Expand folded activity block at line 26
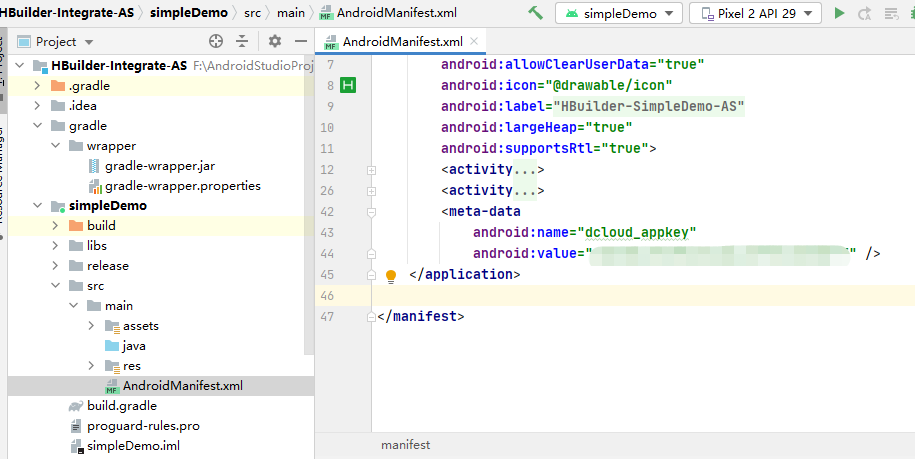The width and height of the screenshot is (915, 459). [371, 191]
